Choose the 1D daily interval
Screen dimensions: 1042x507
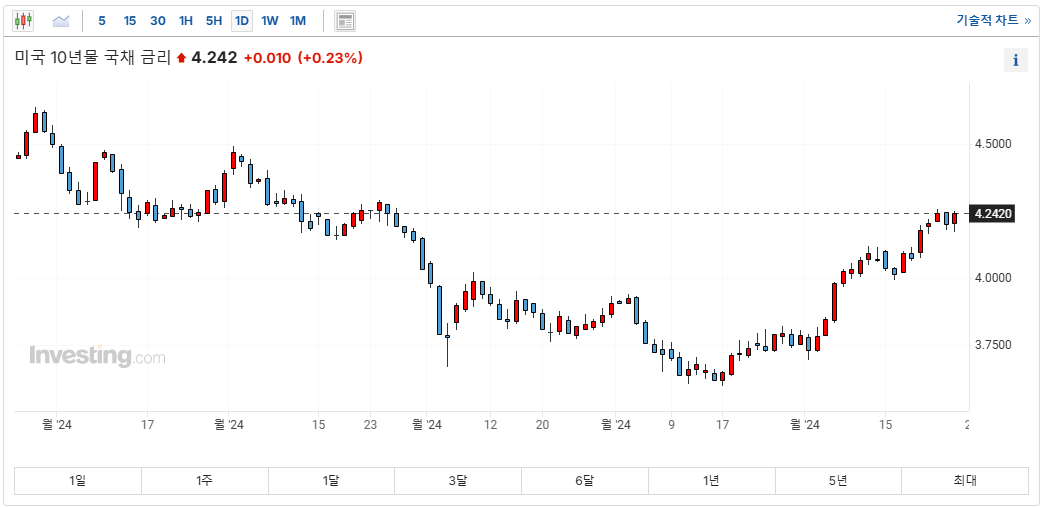[x=242, y=20]
